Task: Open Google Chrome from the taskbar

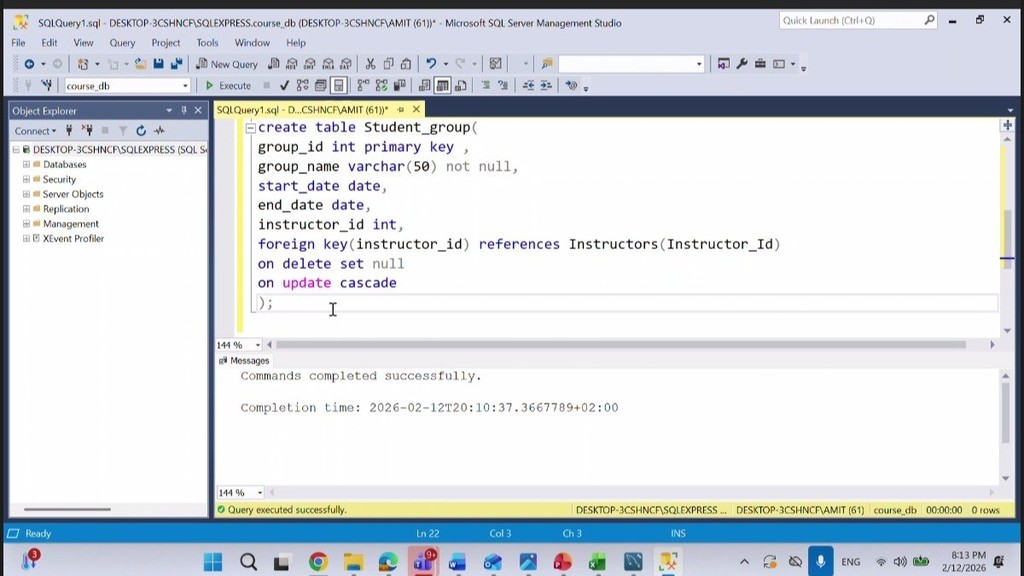Action: (x=318, y=562)
